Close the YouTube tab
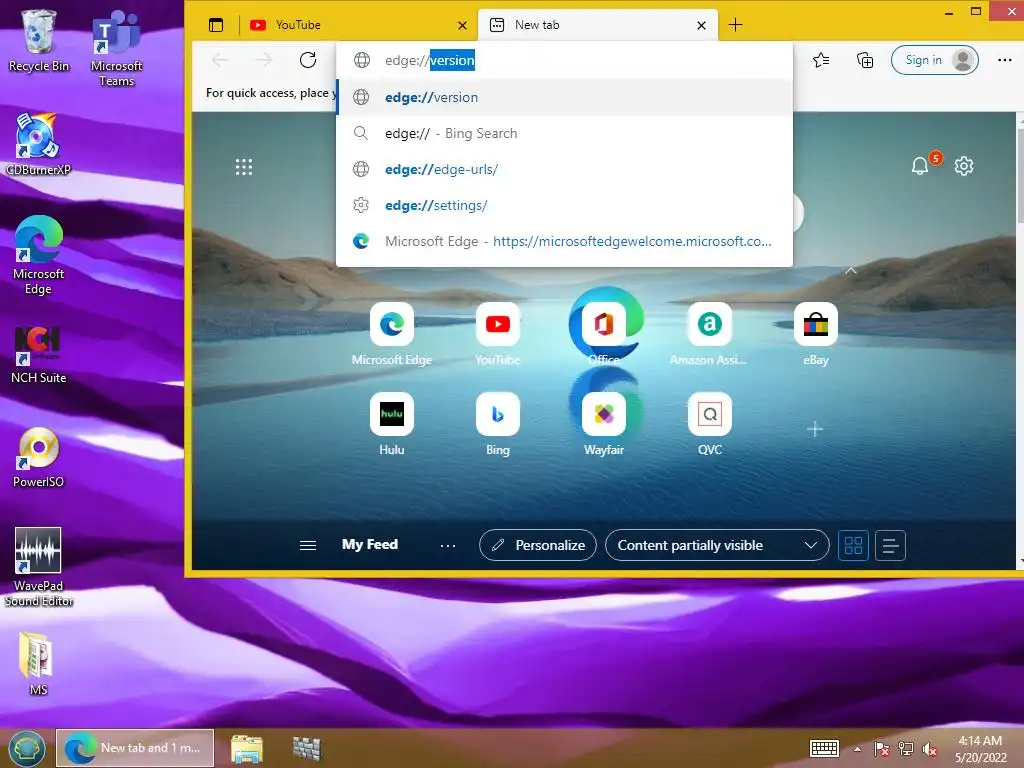This screenshot has width=1024, height=768. [462, 25]
